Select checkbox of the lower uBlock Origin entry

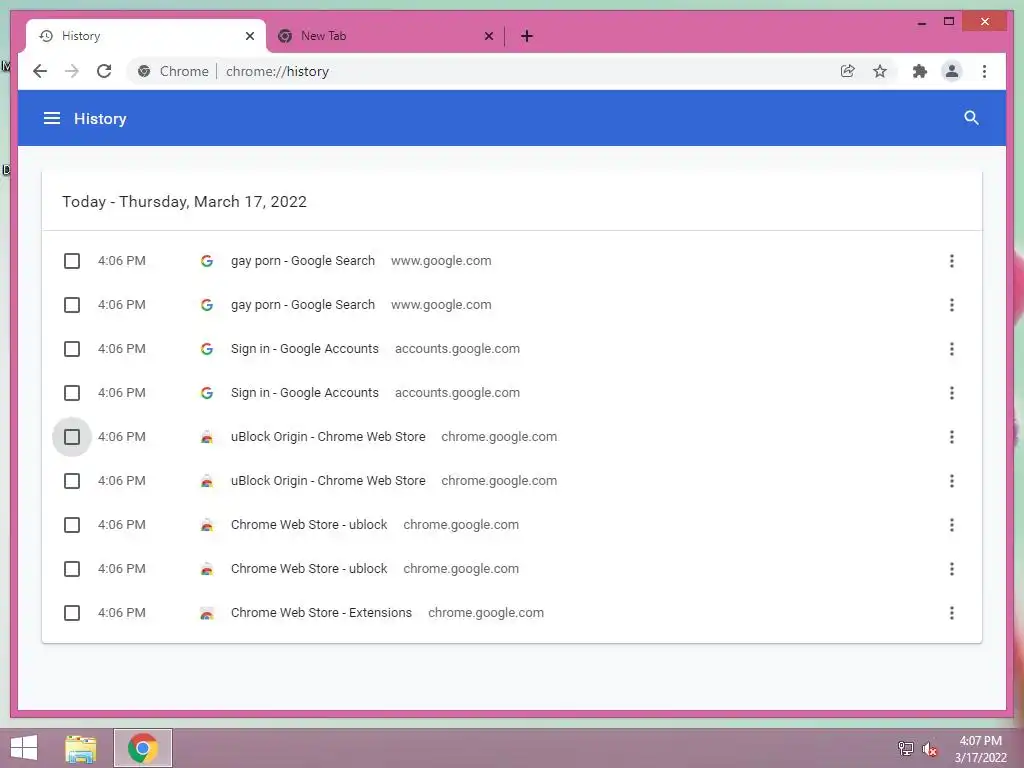[x=72, y=481]
